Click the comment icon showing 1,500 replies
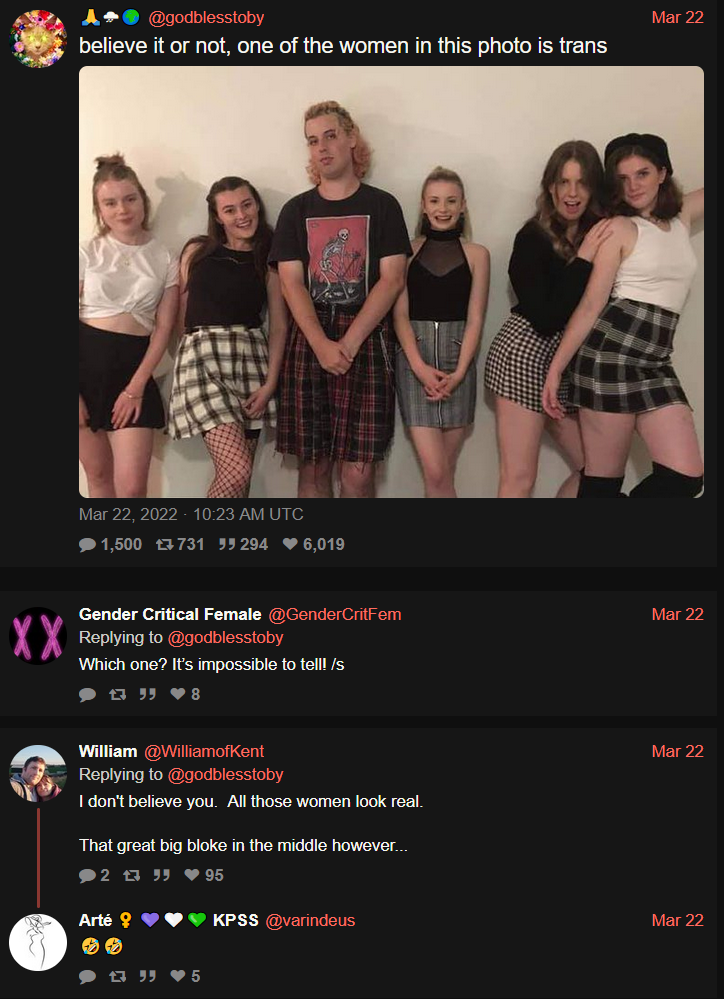This screenshot has height=999, width=724. click(x=87, y=545)
